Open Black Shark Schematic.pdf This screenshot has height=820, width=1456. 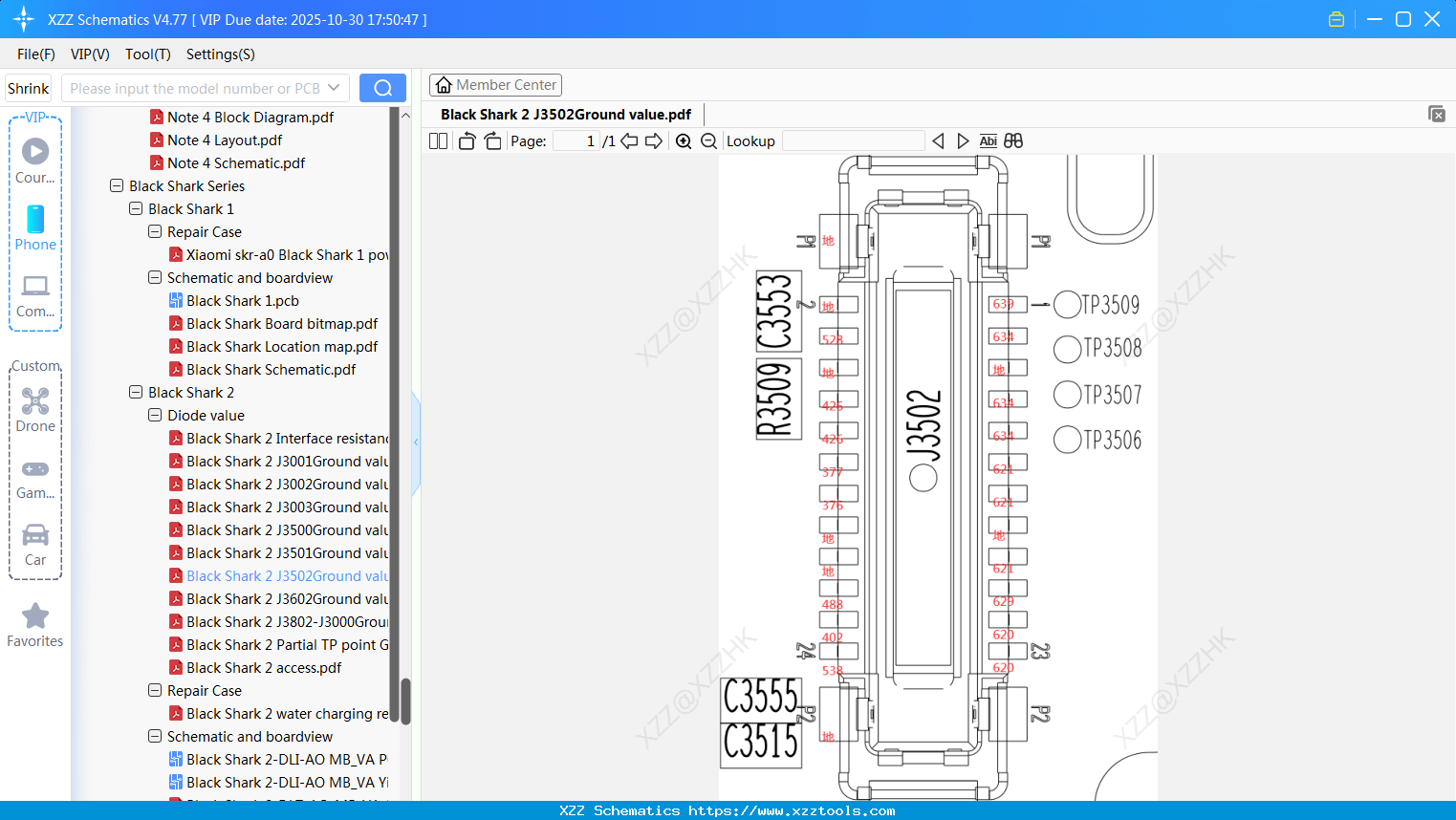263,369
